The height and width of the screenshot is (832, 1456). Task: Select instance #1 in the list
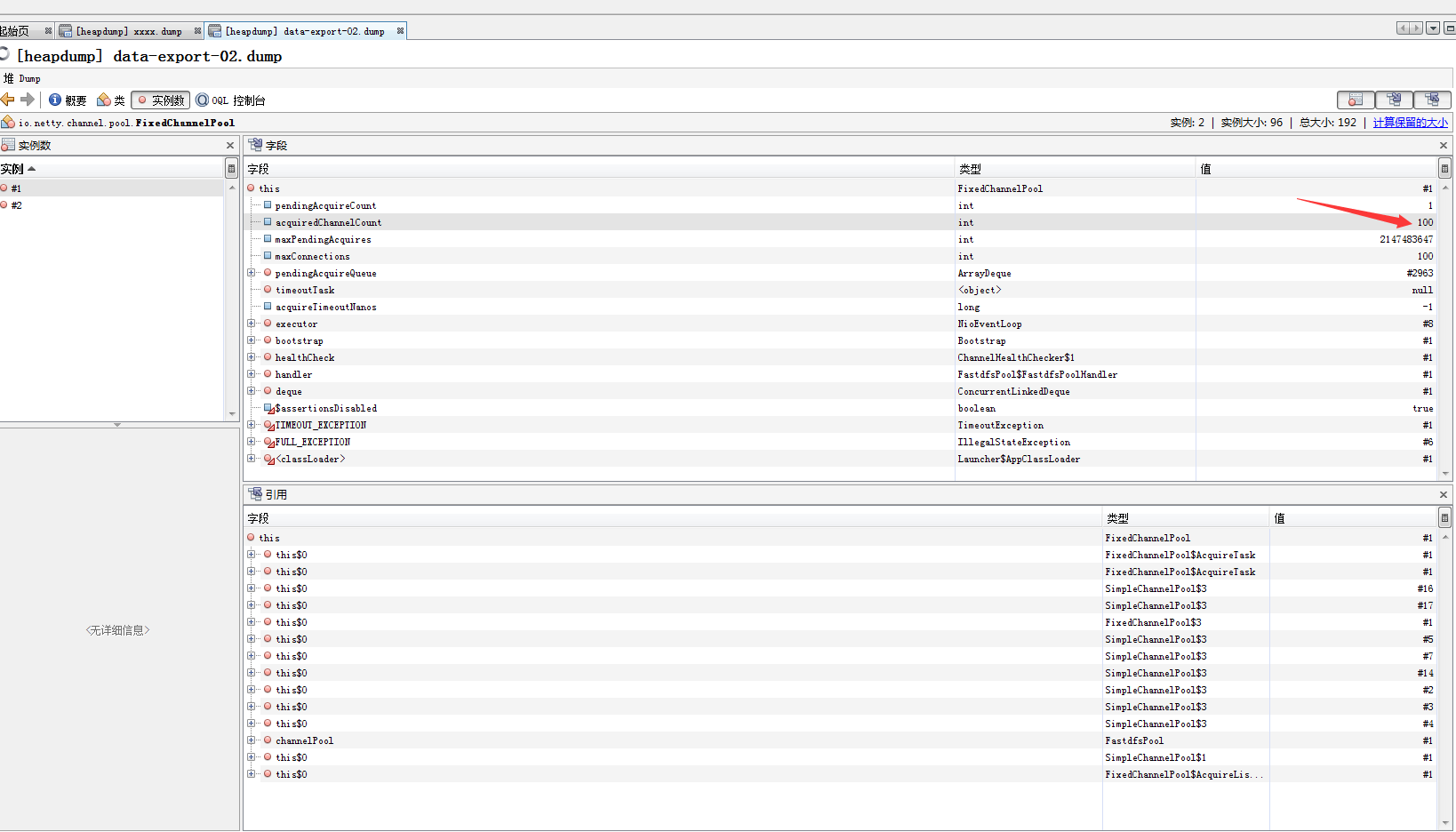(111, 188)
